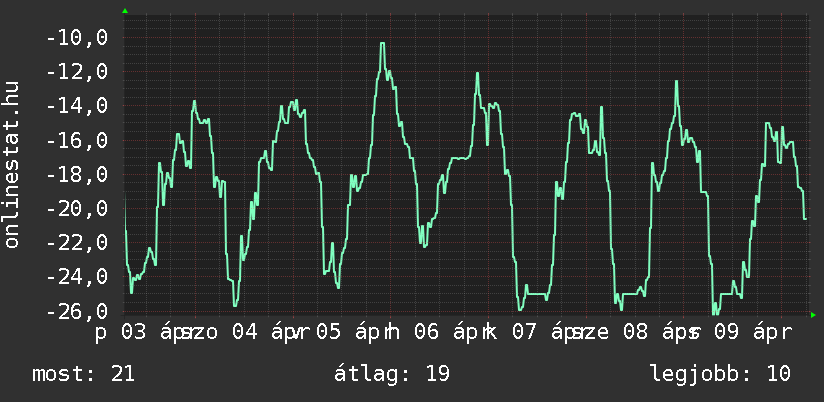Click the -22,0 Y axis label
824x402 pixels.
[x=77, y=243]
